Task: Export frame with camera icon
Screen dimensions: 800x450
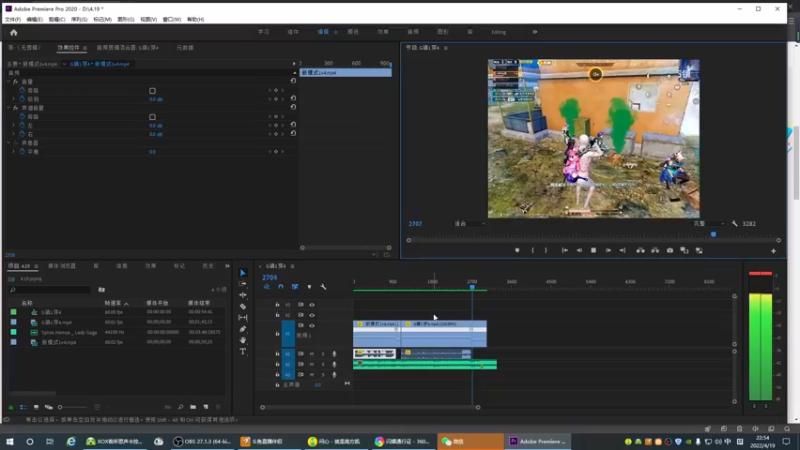Action: click(670, 251)
